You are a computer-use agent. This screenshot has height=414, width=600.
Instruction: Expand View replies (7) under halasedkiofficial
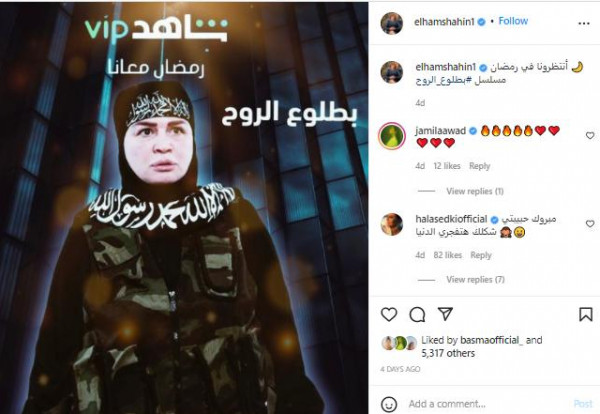pos(475,279)
